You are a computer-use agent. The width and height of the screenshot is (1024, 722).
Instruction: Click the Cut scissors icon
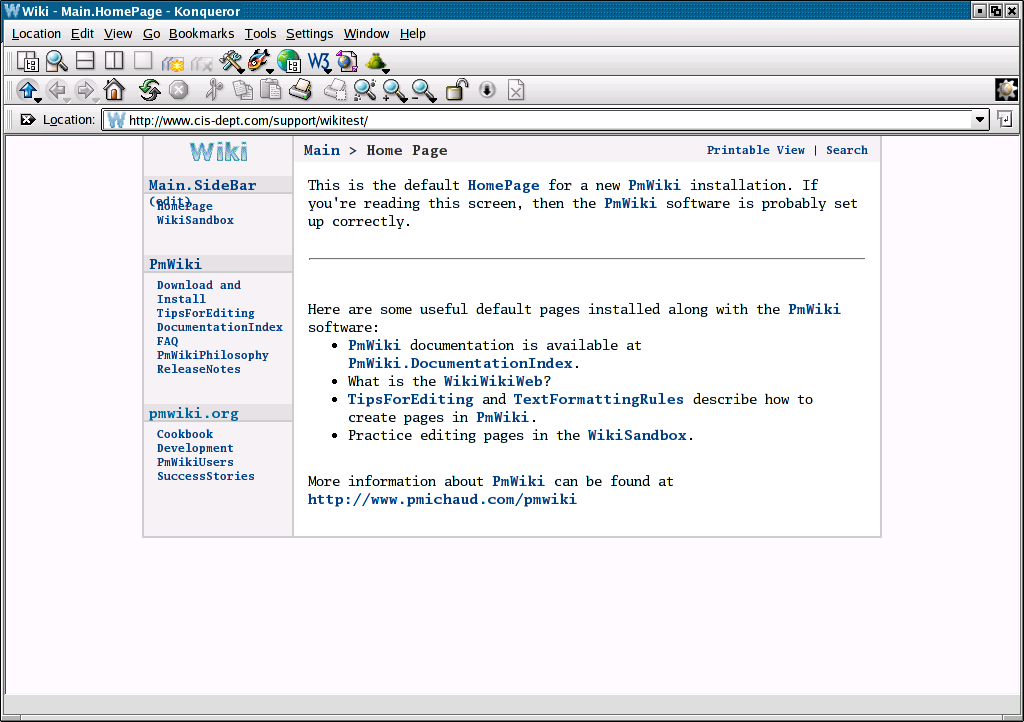tap(214, 89)
